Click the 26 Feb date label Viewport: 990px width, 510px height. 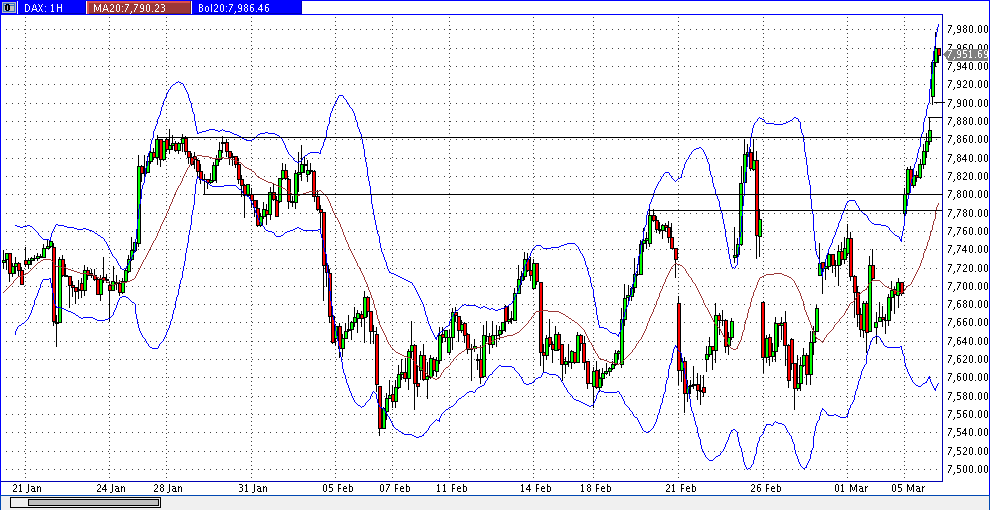click(x=766, y=489)
